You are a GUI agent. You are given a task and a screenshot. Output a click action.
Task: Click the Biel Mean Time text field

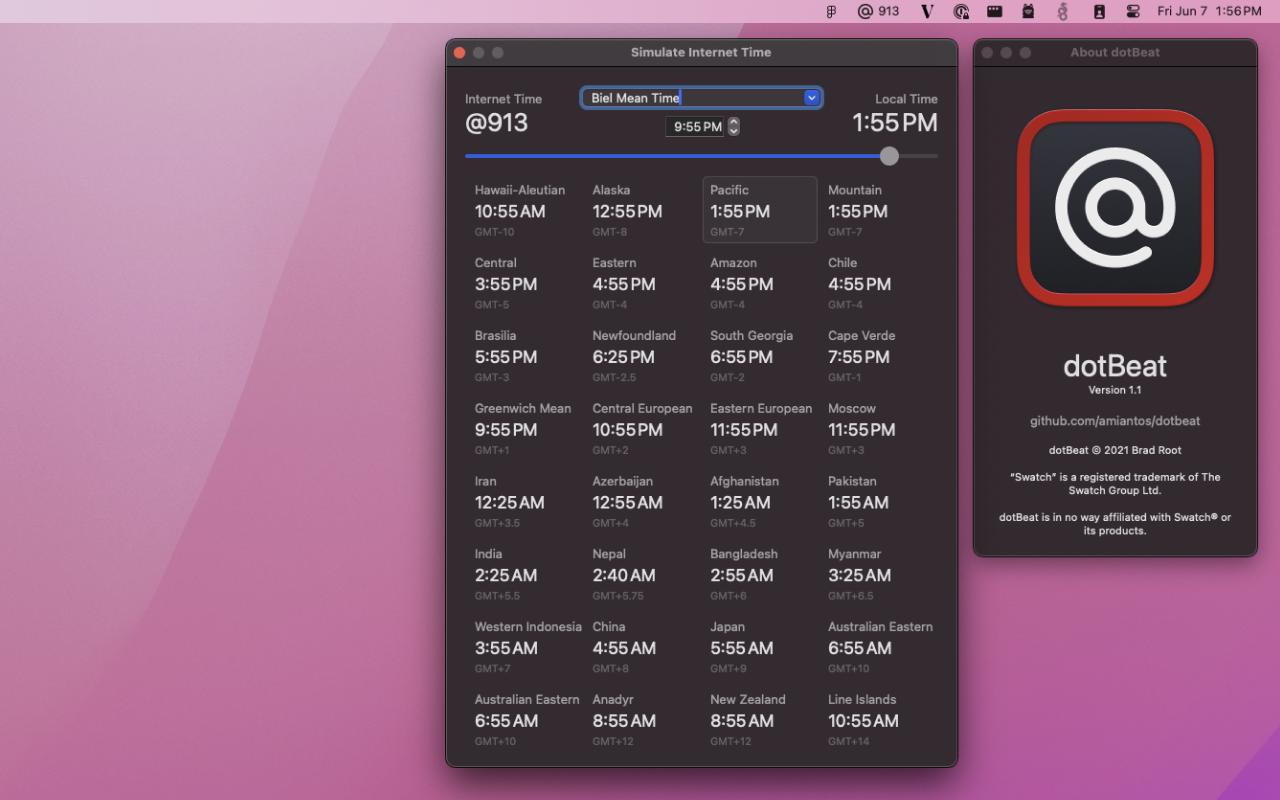[692, 98]
